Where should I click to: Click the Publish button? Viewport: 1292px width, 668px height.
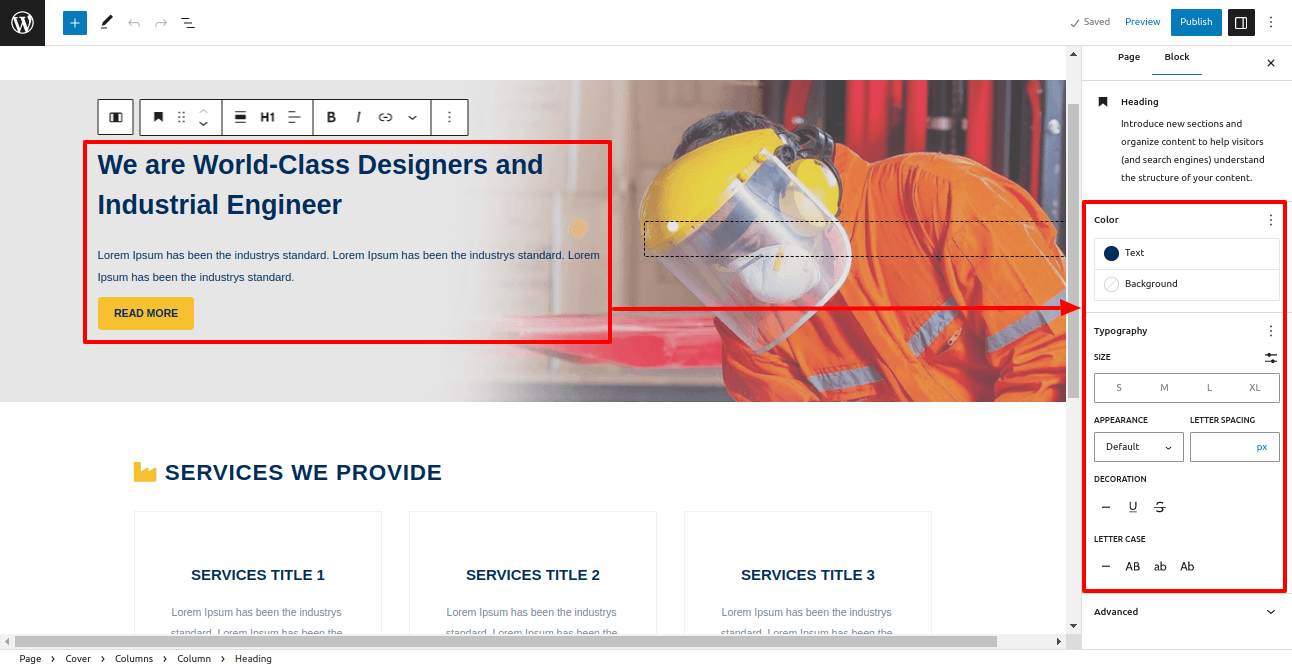pyautogui.click(x=1195, y=22)
